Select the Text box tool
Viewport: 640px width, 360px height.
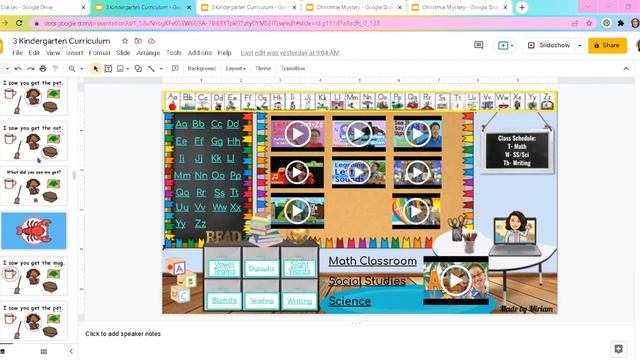[x=108, y=69]
